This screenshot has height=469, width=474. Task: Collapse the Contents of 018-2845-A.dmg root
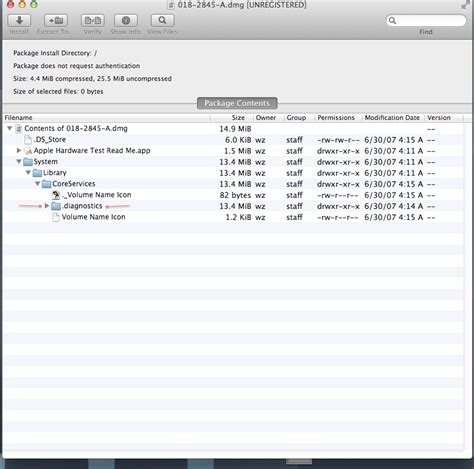[10, 128]
